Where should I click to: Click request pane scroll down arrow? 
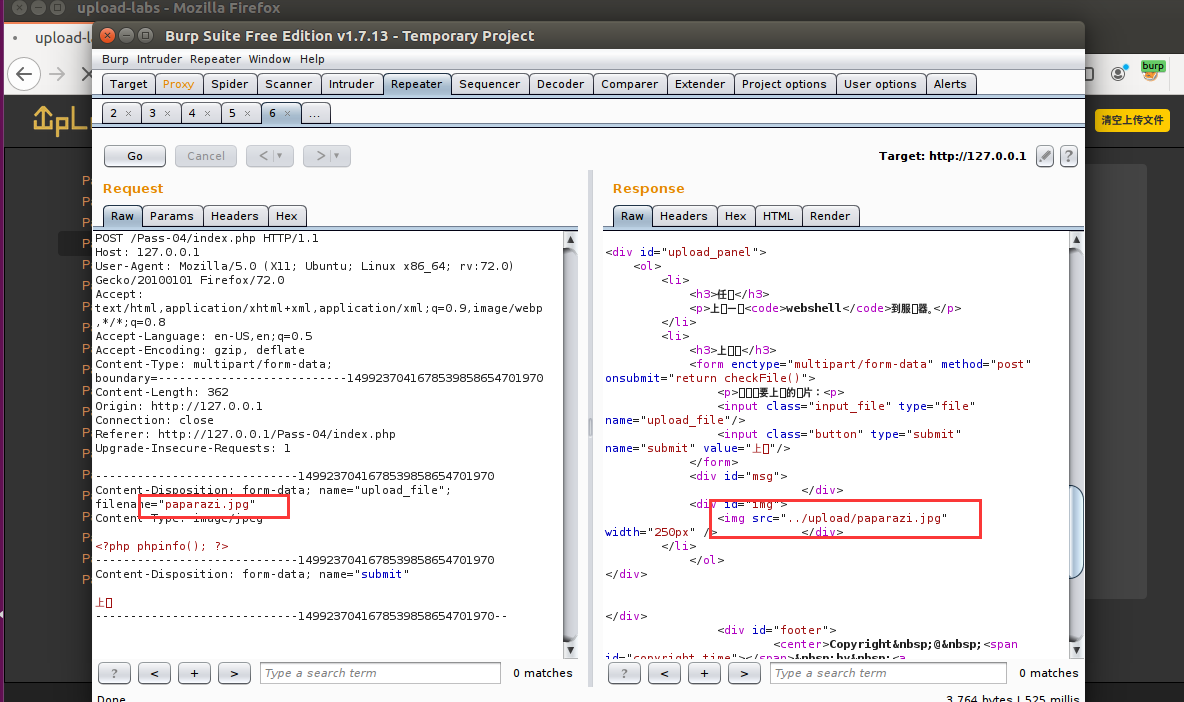click(x=570, y=650)
